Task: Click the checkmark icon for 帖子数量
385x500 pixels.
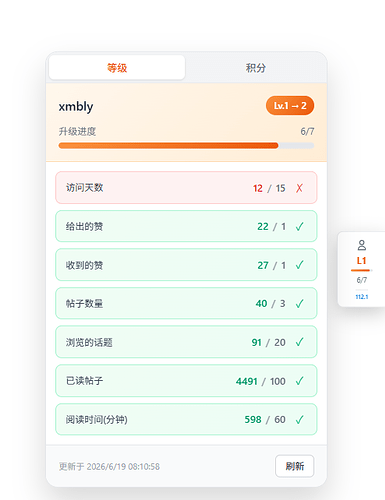Action: [x=299, y=303]
